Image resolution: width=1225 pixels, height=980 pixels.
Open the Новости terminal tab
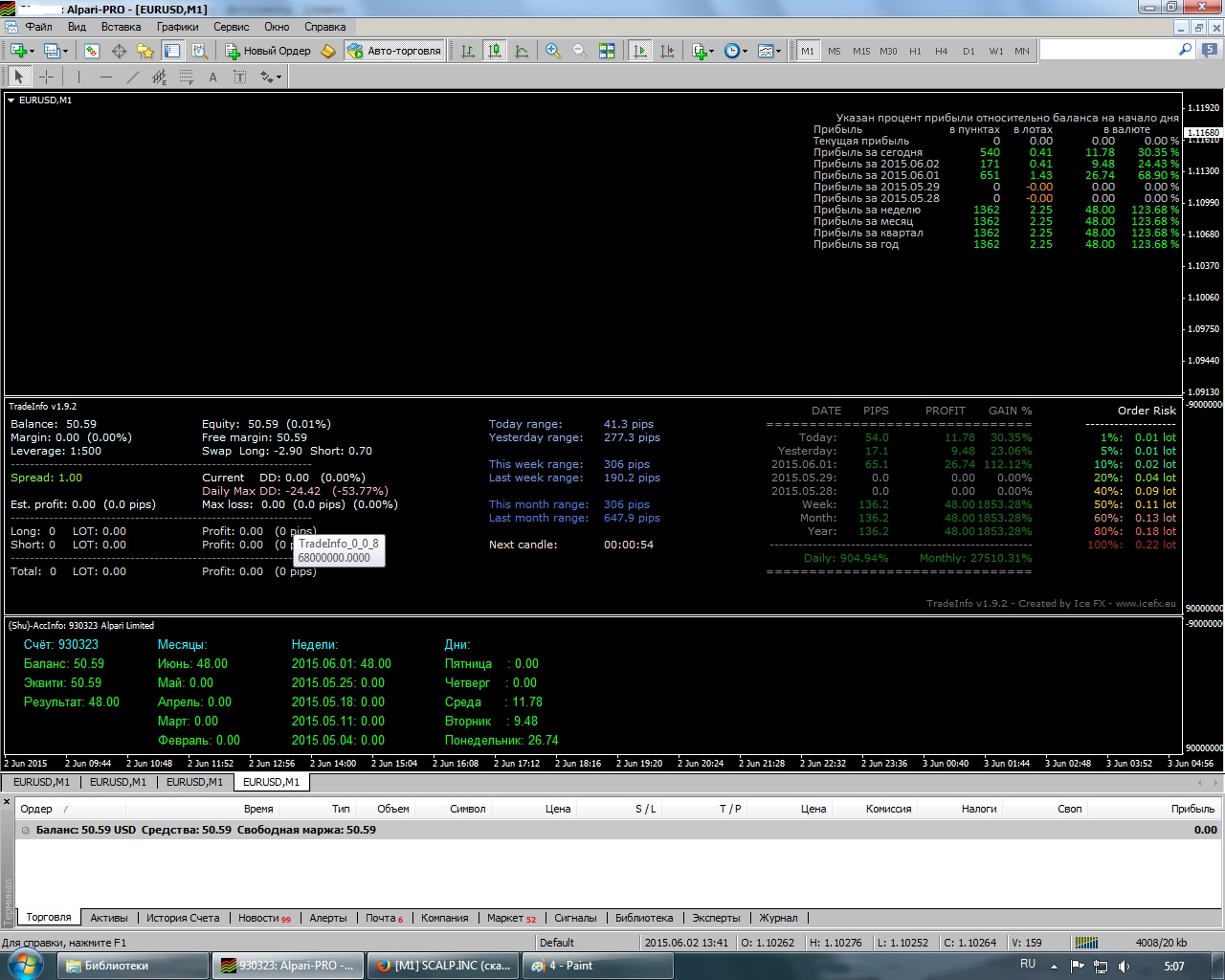coord(264,918)
